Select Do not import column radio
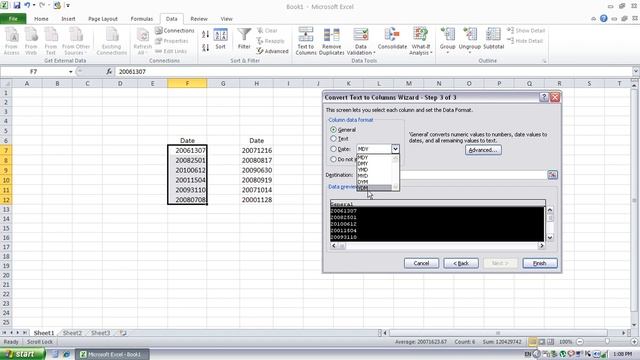Image resolution: width=640 pixels, height=360 pixels. click(333, 159)
